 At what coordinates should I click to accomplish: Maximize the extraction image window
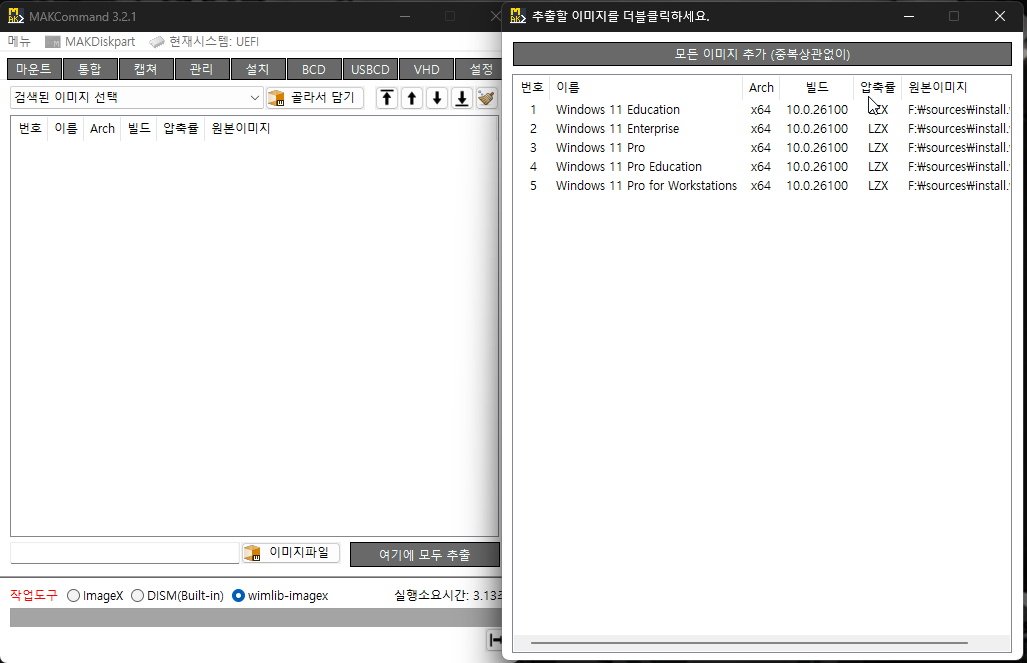click(954, 16)
